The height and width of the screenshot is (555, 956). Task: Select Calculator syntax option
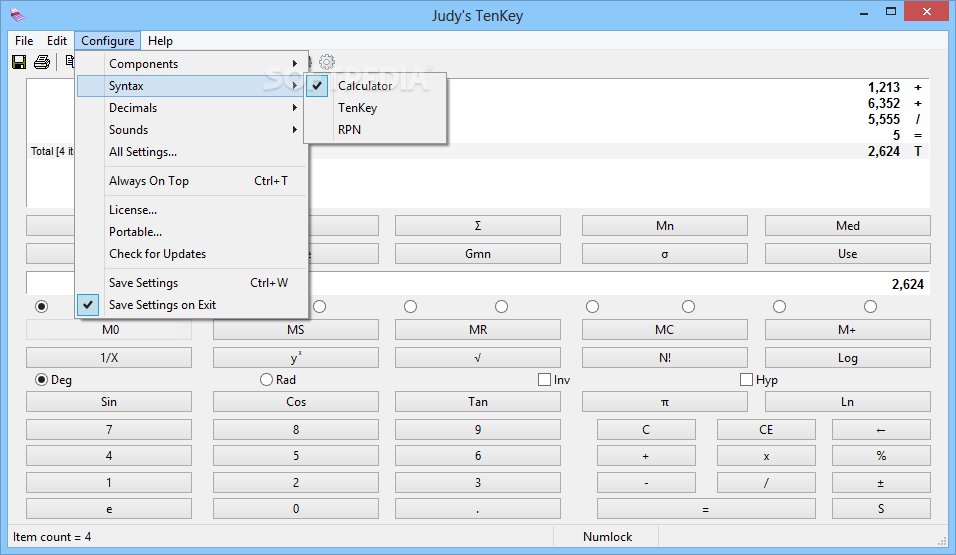[x=376, y=86]
